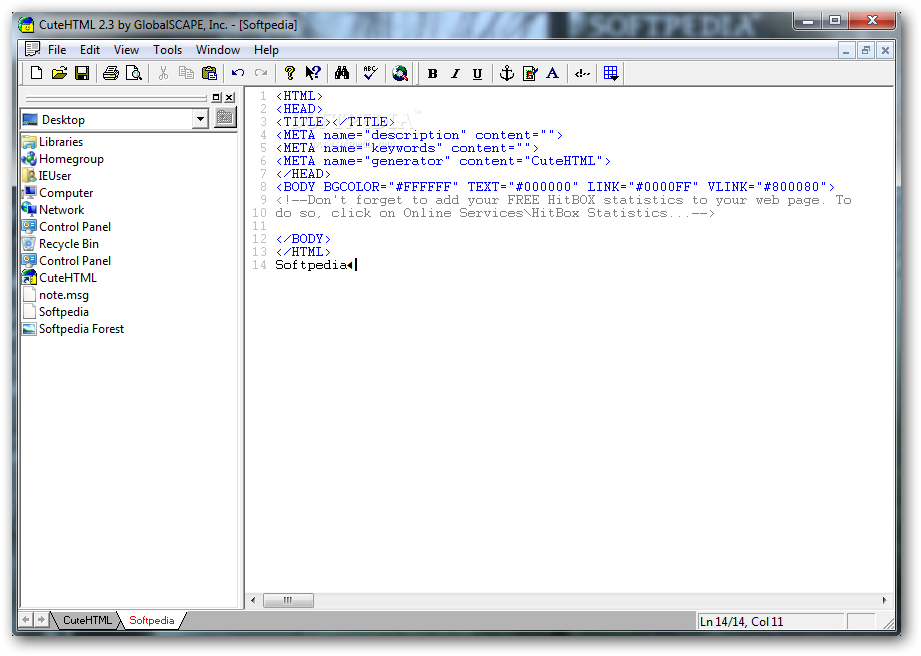The width and height of the screenshot is (921, 656).
Task: Minimize the inner document window
Action: coord(846,51)
